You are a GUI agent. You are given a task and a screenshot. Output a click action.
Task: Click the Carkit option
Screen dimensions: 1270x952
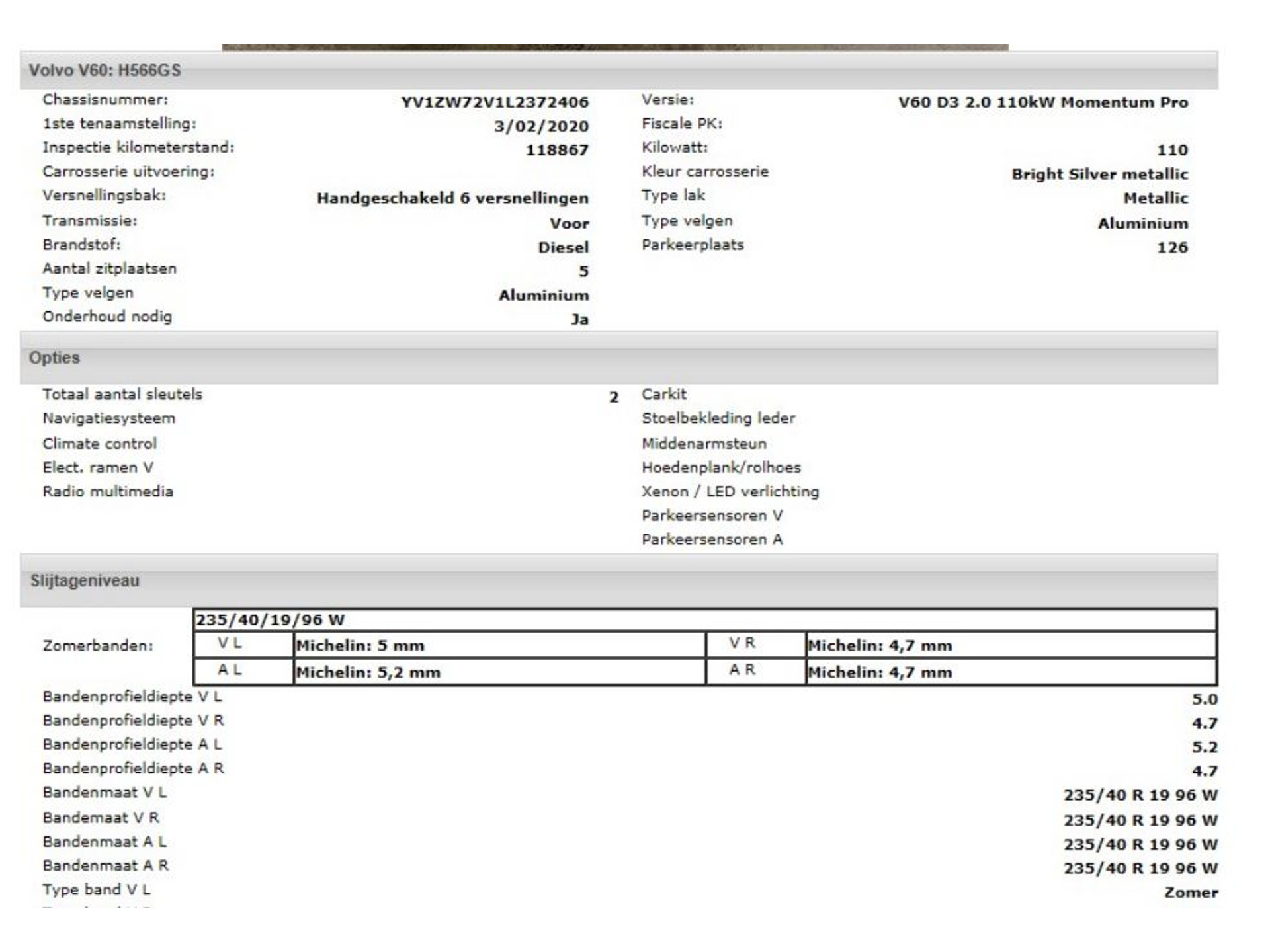click(664, 394)
